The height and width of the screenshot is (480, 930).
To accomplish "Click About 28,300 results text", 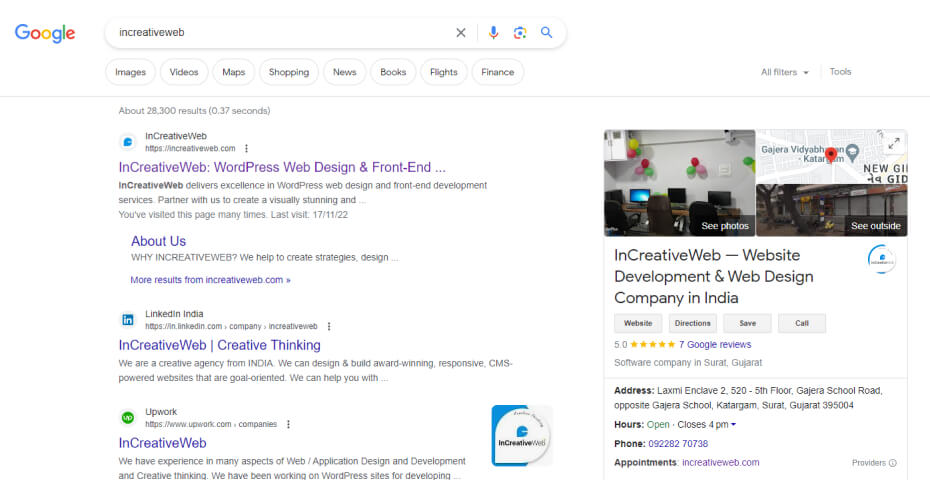I will 195,110.
